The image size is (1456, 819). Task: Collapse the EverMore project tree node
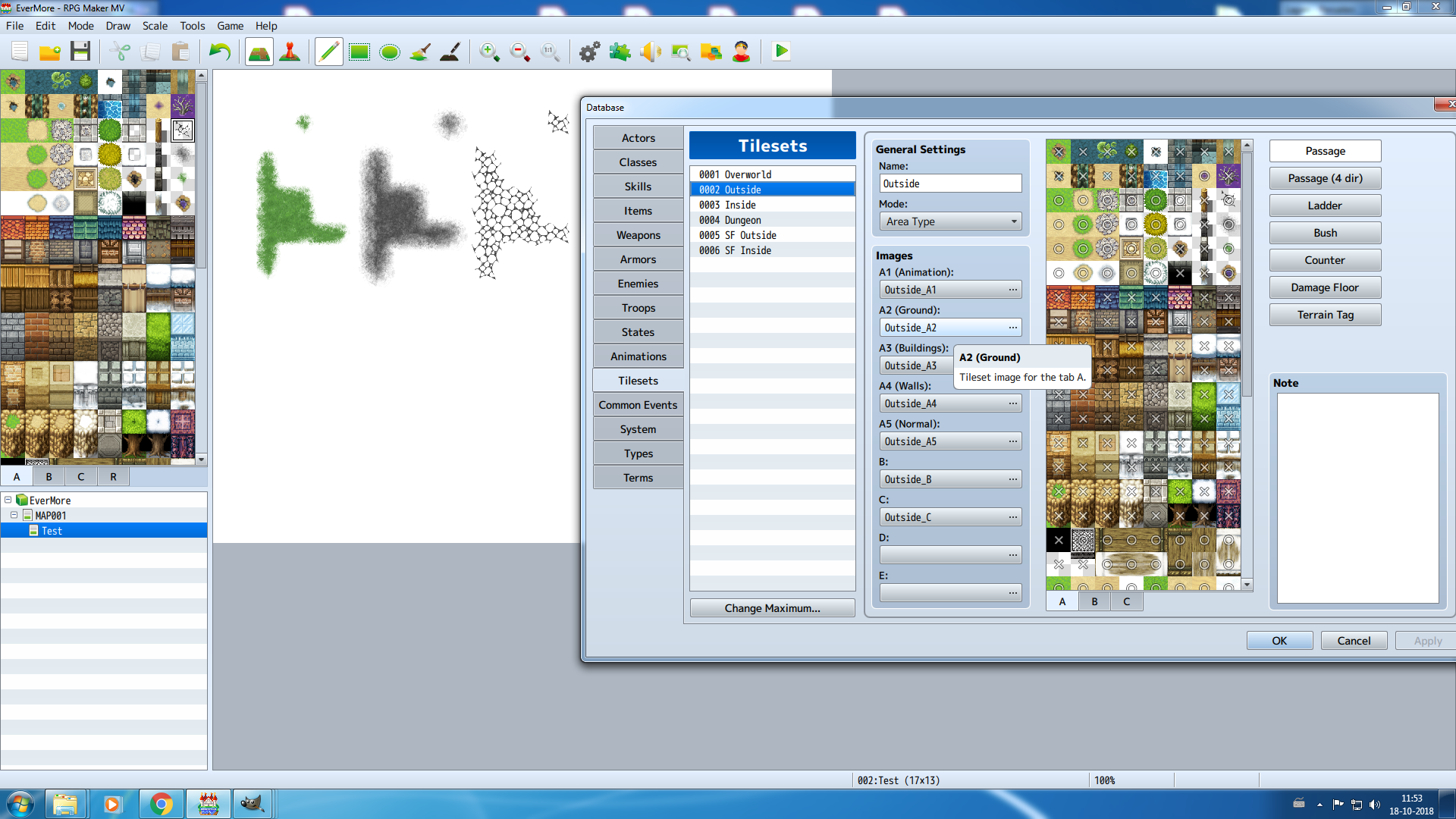pyautogui.click(x=8, y=500)
